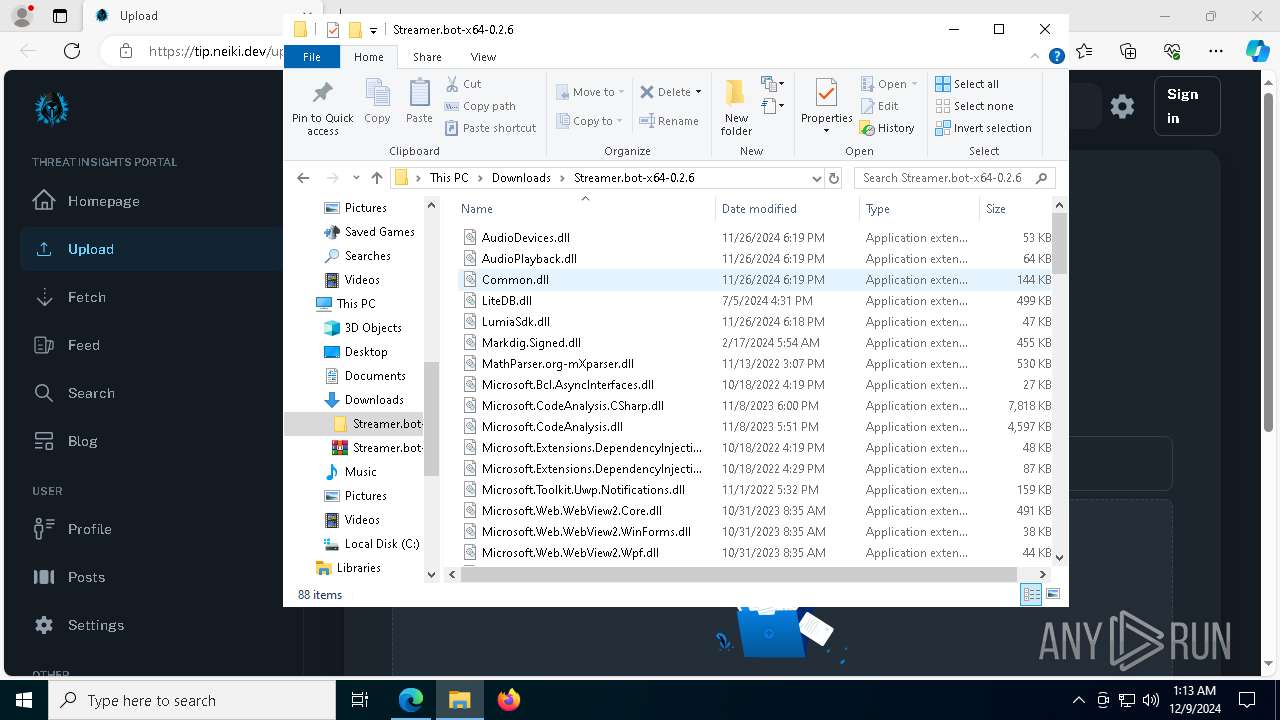Click Select all in ribbon

pos(967,84)
